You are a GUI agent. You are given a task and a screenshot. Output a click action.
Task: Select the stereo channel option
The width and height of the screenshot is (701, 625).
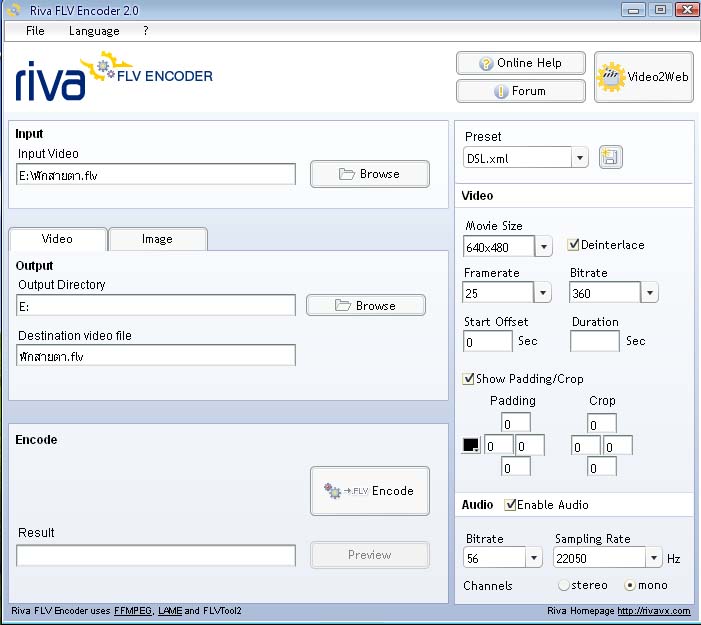tap(564, 585)
